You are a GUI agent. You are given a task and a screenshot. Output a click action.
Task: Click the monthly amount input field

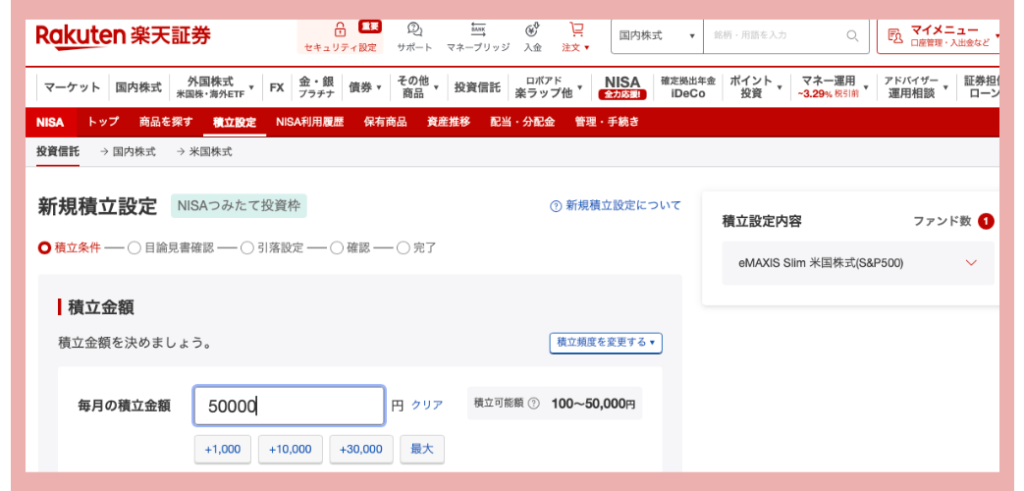click(288, 406)
